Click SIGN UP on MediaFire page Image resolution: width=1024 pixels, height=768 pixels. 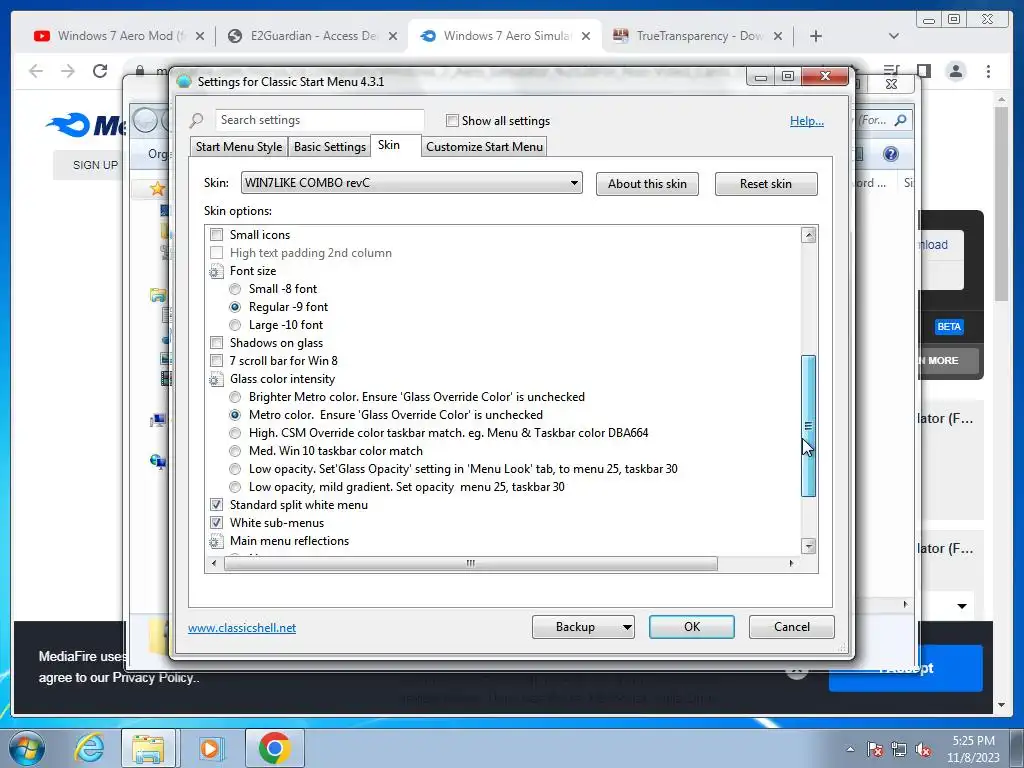pos(95,165)
